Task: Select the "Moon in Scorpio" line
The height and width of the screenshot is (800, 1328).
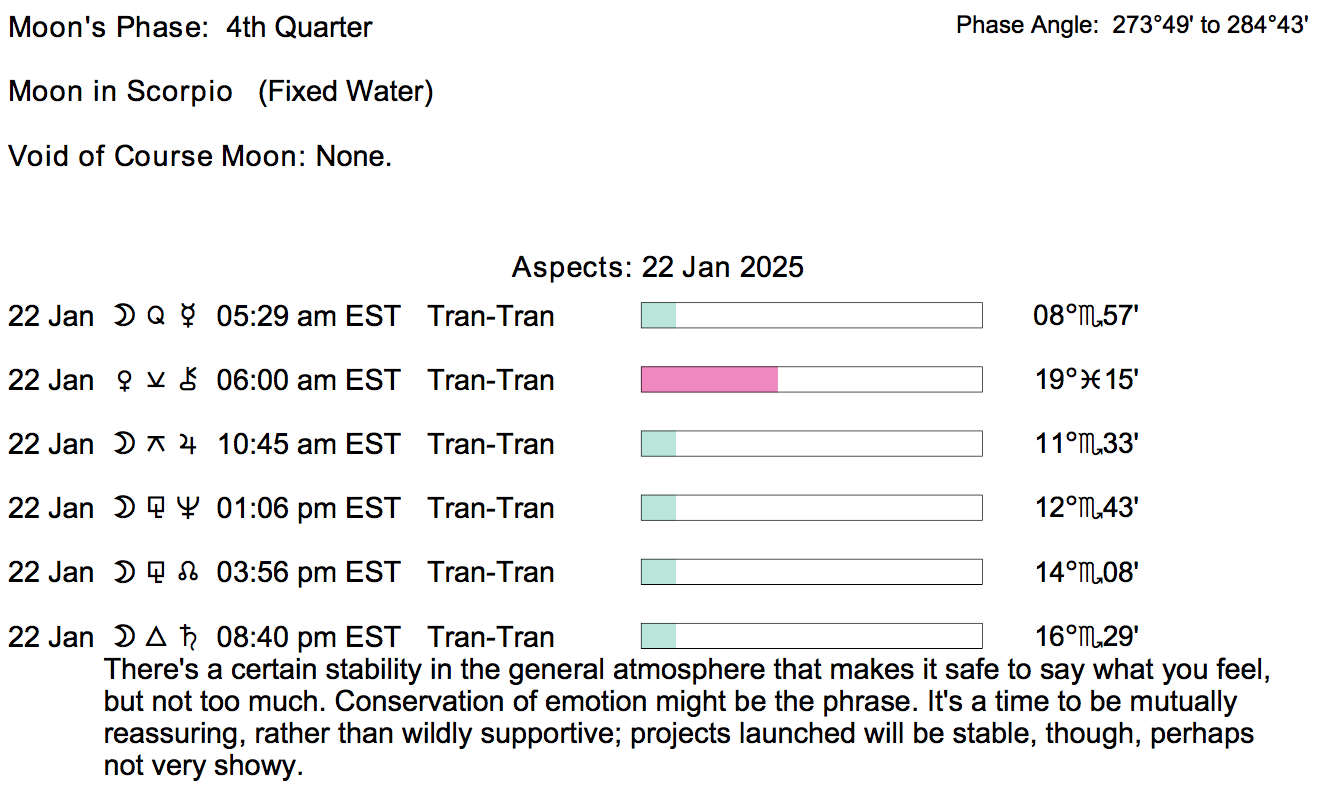Action: (220, 93)
